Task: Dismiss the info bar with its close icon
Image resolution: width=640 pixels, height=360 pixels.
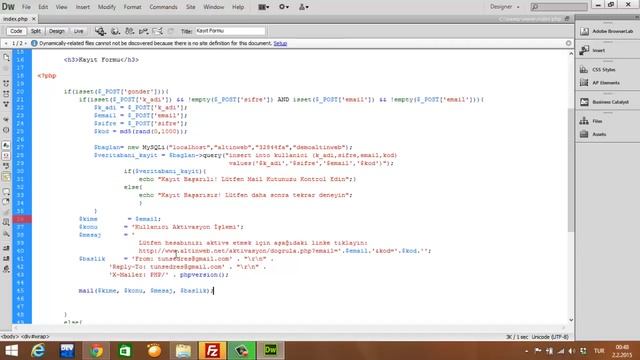Action: [568, 43]
